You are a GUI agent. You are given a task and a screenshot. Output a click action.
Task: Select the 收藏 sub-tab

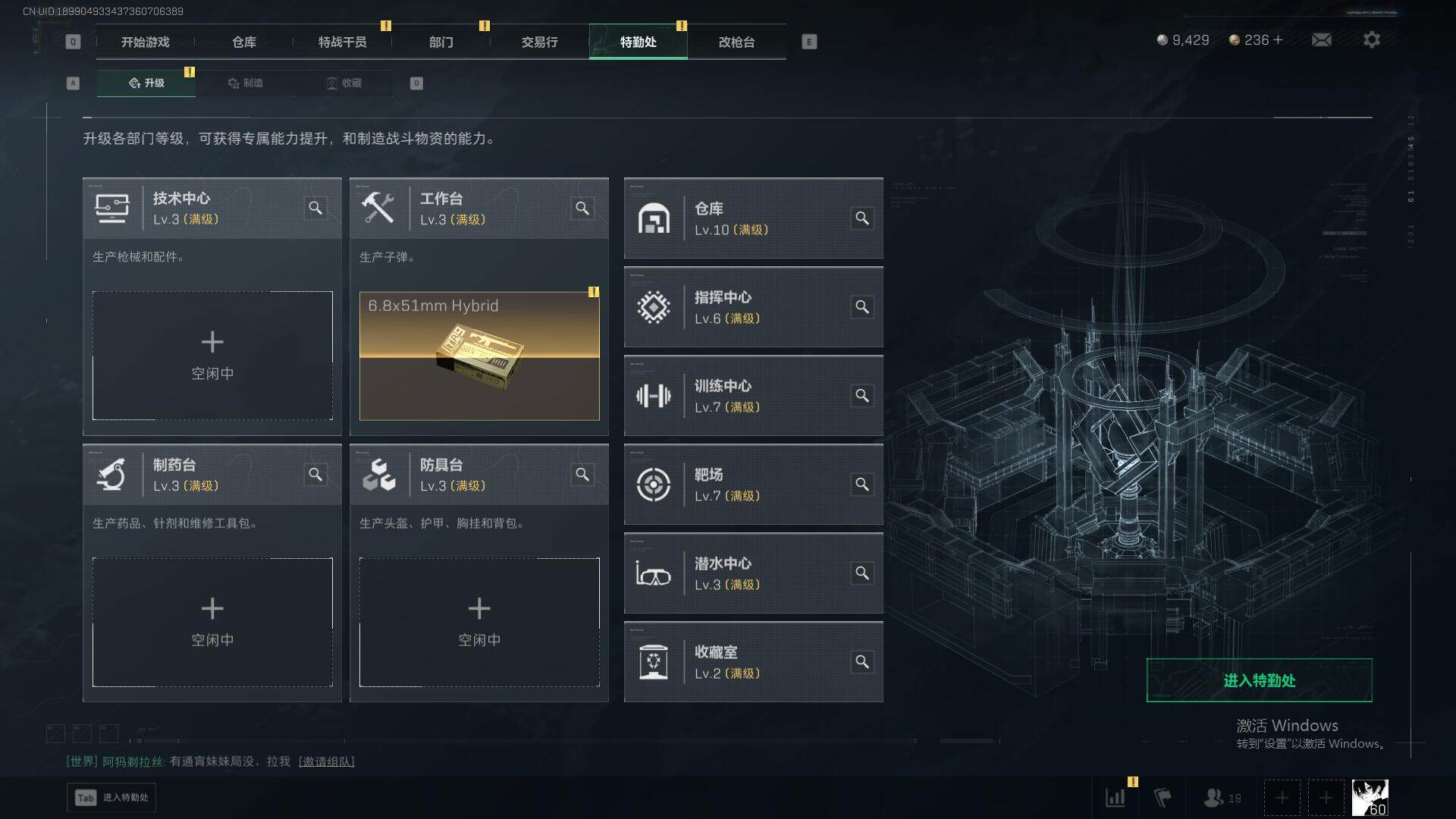pos(344,83)
